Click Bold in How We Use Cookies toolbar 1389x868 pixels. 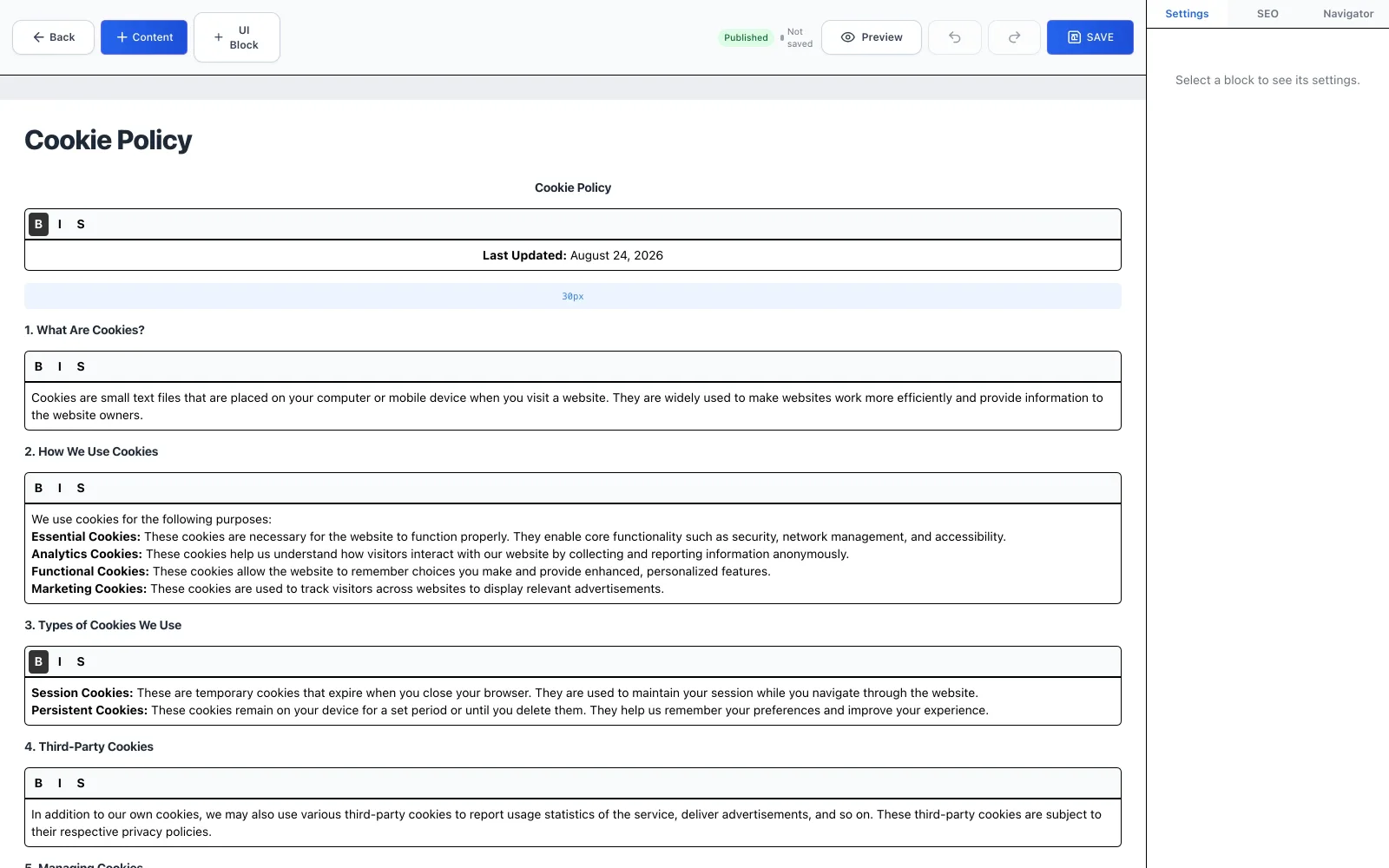(x=38, y=488)
